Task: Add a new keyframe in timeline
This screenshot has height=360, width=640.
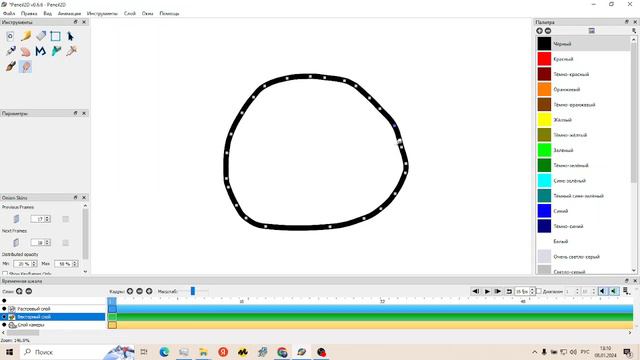Action: pos(130,291)
